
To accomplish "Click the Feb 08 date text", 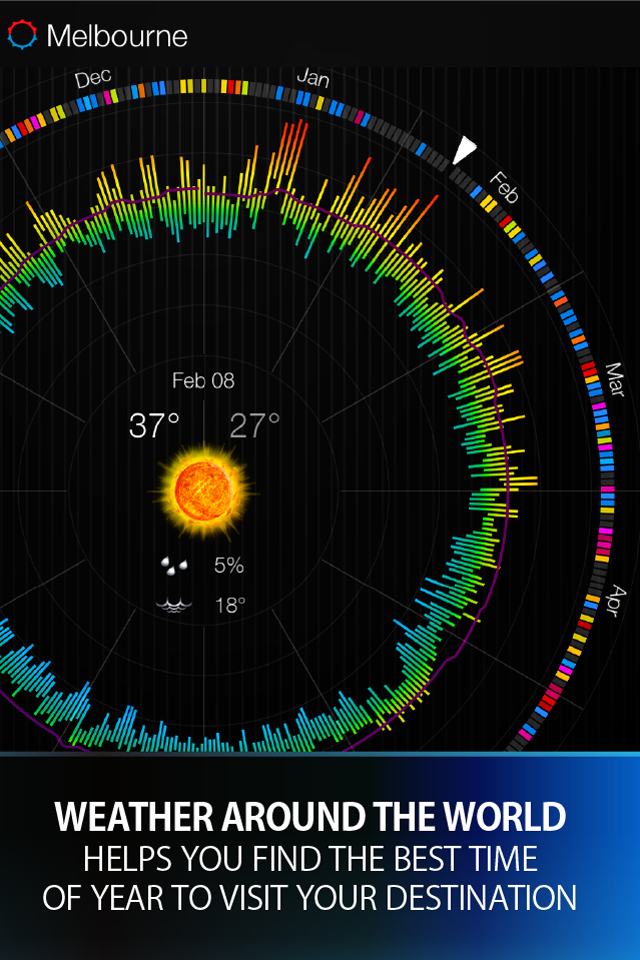I will (203, 380).
